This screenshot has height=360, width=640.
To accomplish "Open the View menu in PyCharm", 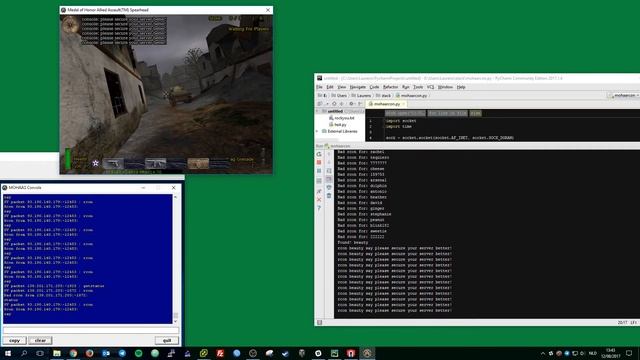I will point(342,87).
